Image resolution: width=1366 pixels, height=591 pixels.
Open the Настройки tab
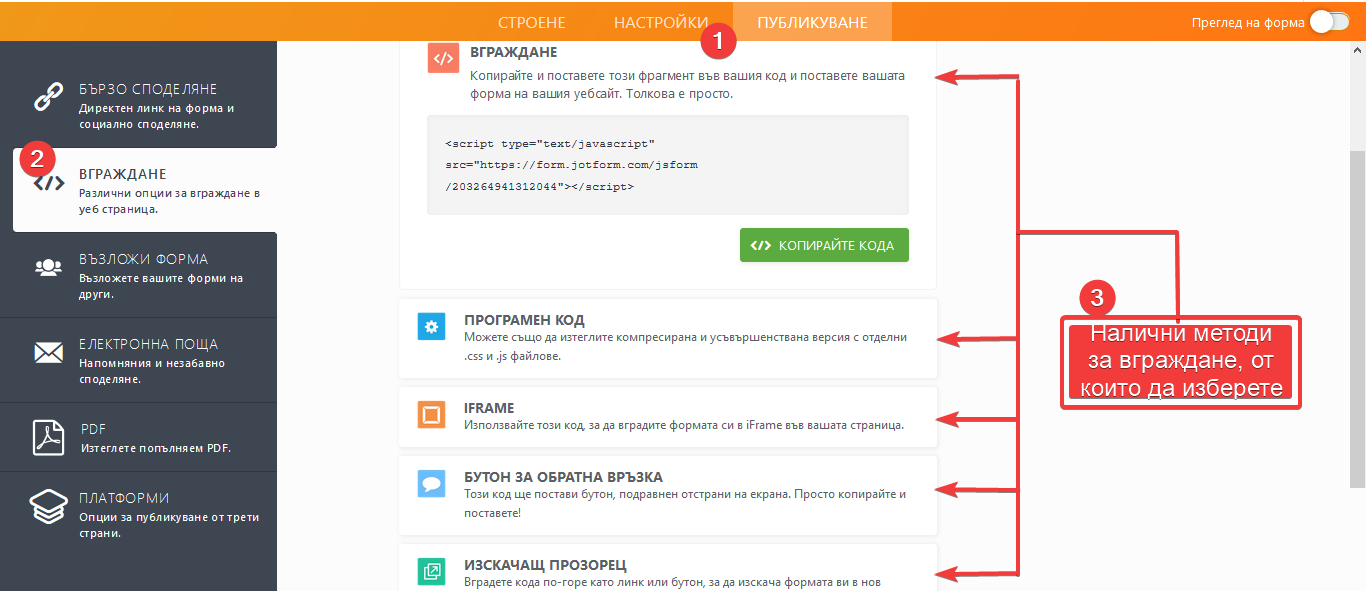661,22
